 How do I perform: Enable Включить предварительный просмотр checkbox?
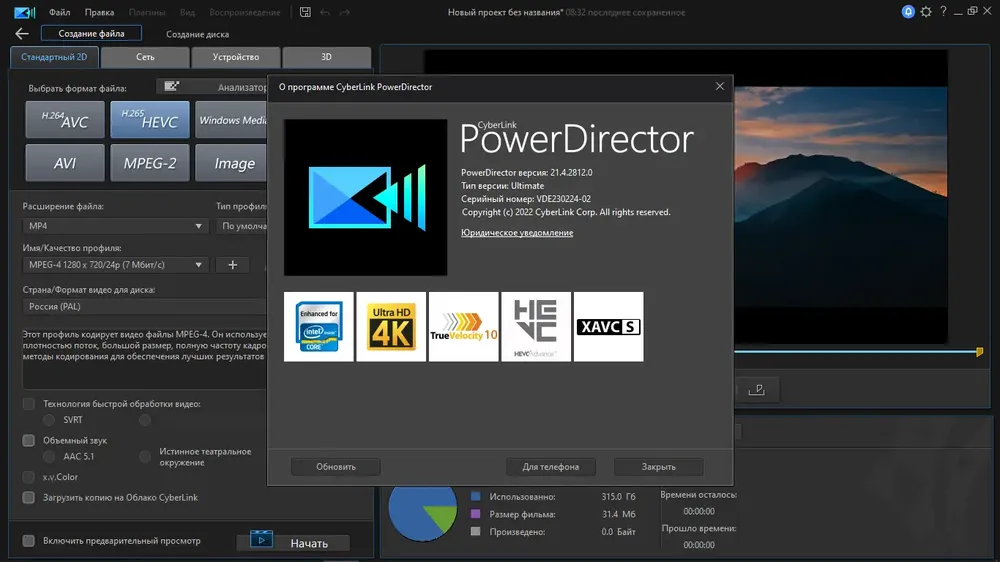(29, 541)
